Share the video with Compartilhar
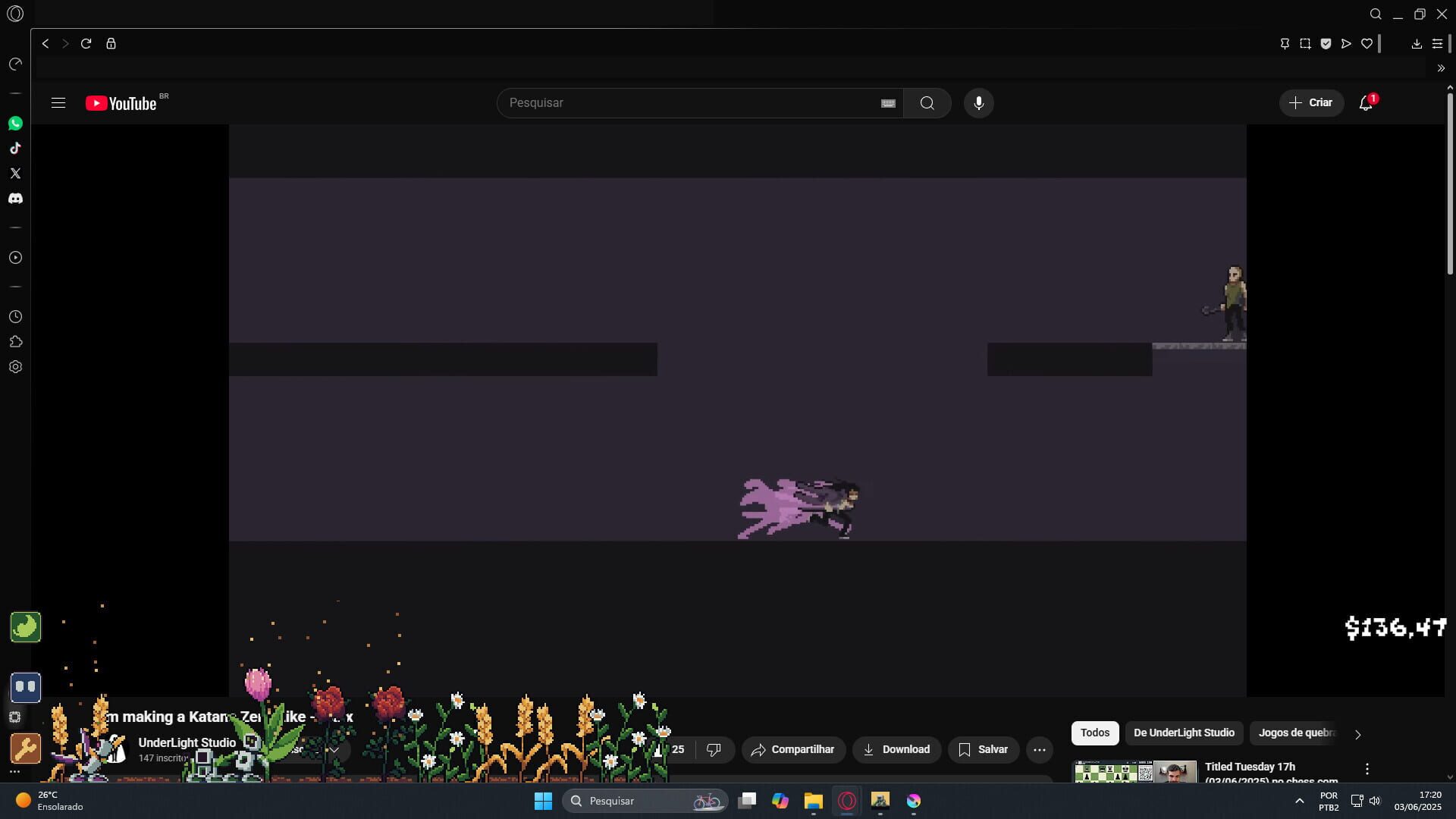 [x=793, y=749]
